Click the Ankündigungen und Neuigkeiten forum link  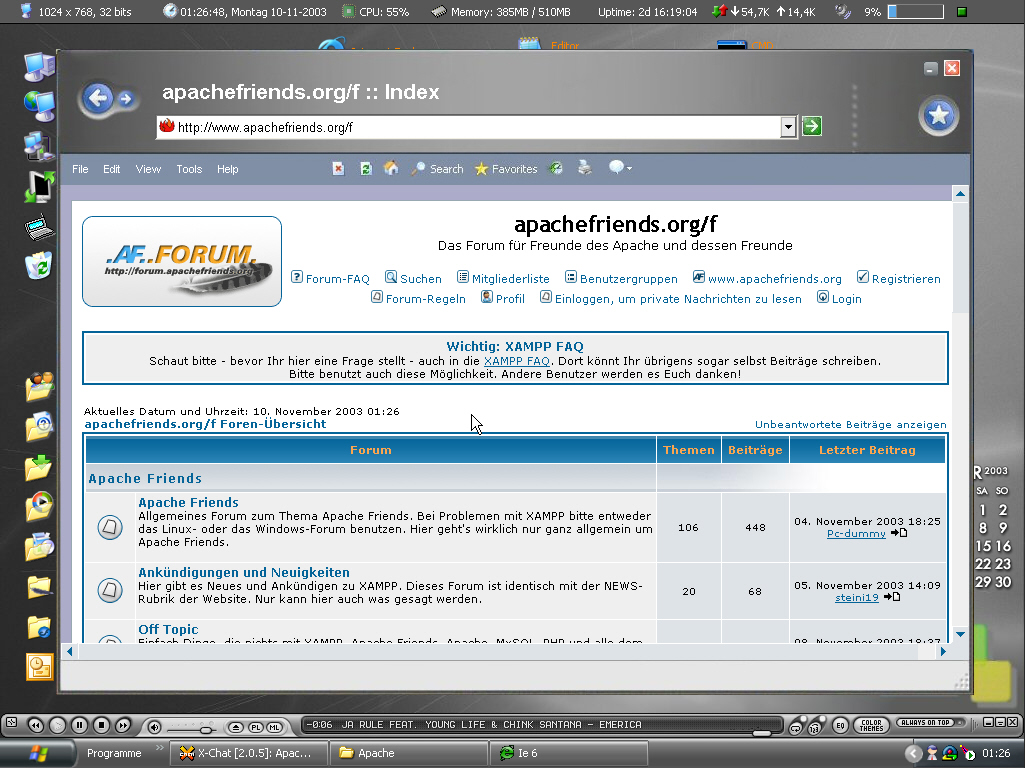tap(243, 572)
